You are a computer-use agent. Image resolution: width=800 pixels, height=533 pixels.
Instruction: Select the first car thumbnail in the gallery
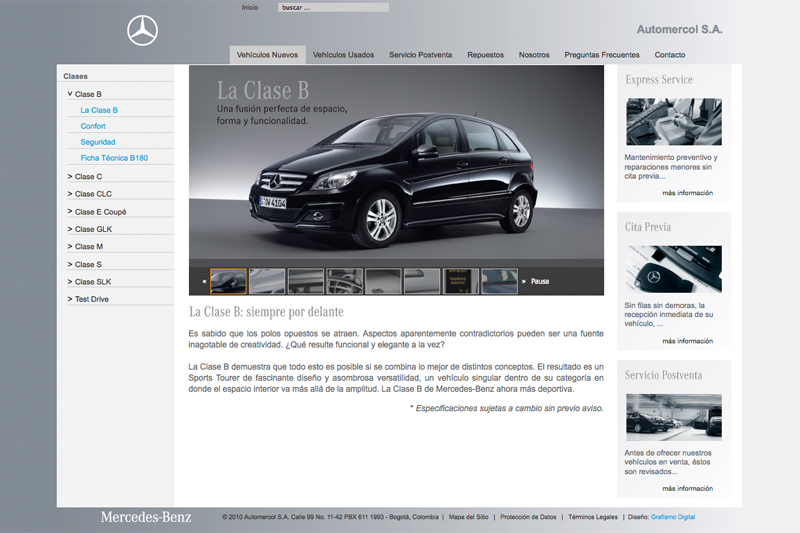(x=228, y=281)
